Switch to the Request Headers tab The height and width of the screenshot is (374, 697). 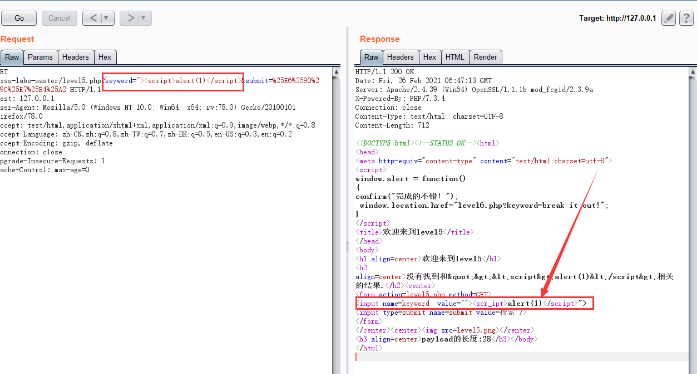tap(76, 57)
